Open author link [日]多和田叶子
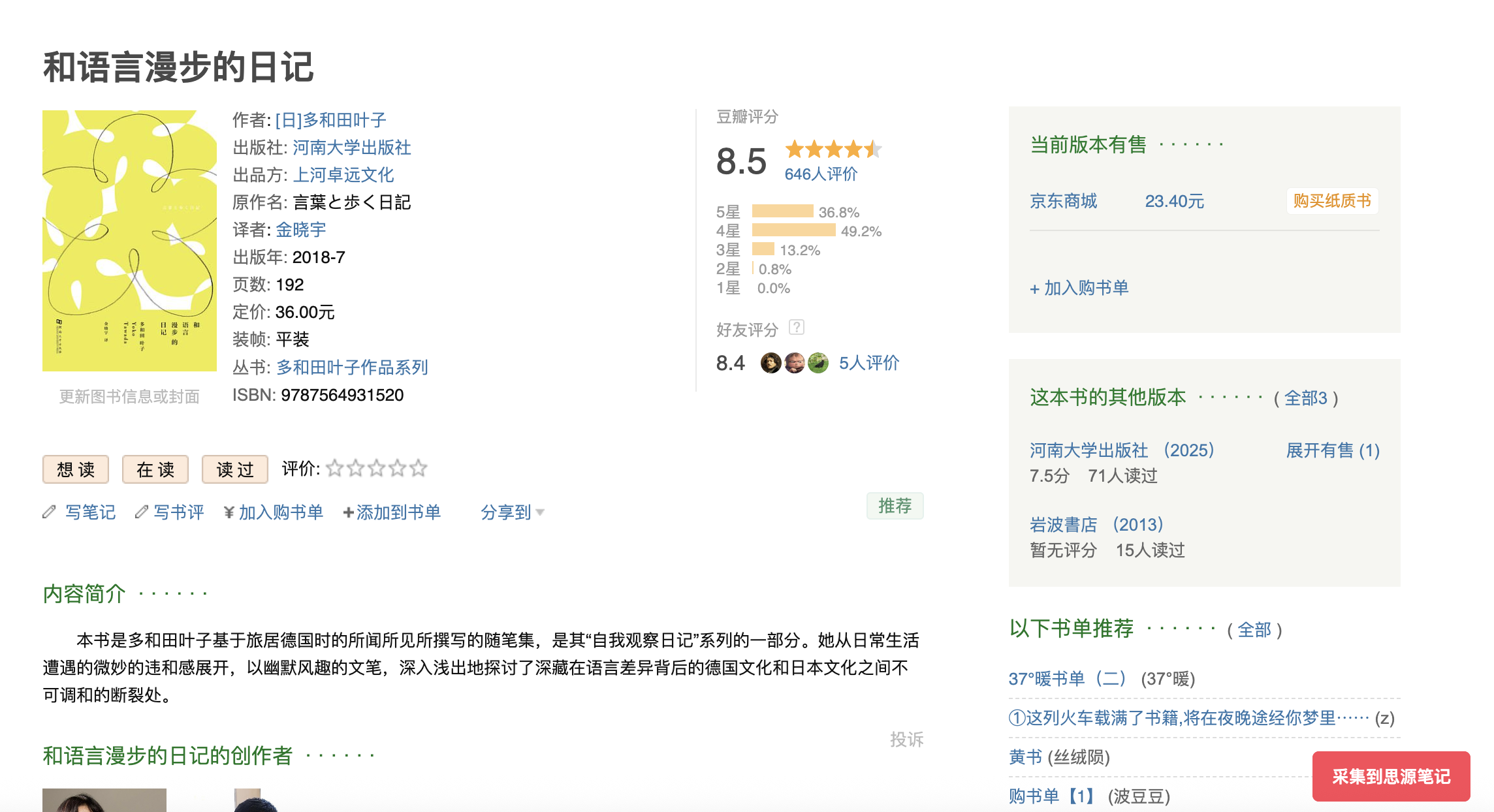 pos(330,120)
